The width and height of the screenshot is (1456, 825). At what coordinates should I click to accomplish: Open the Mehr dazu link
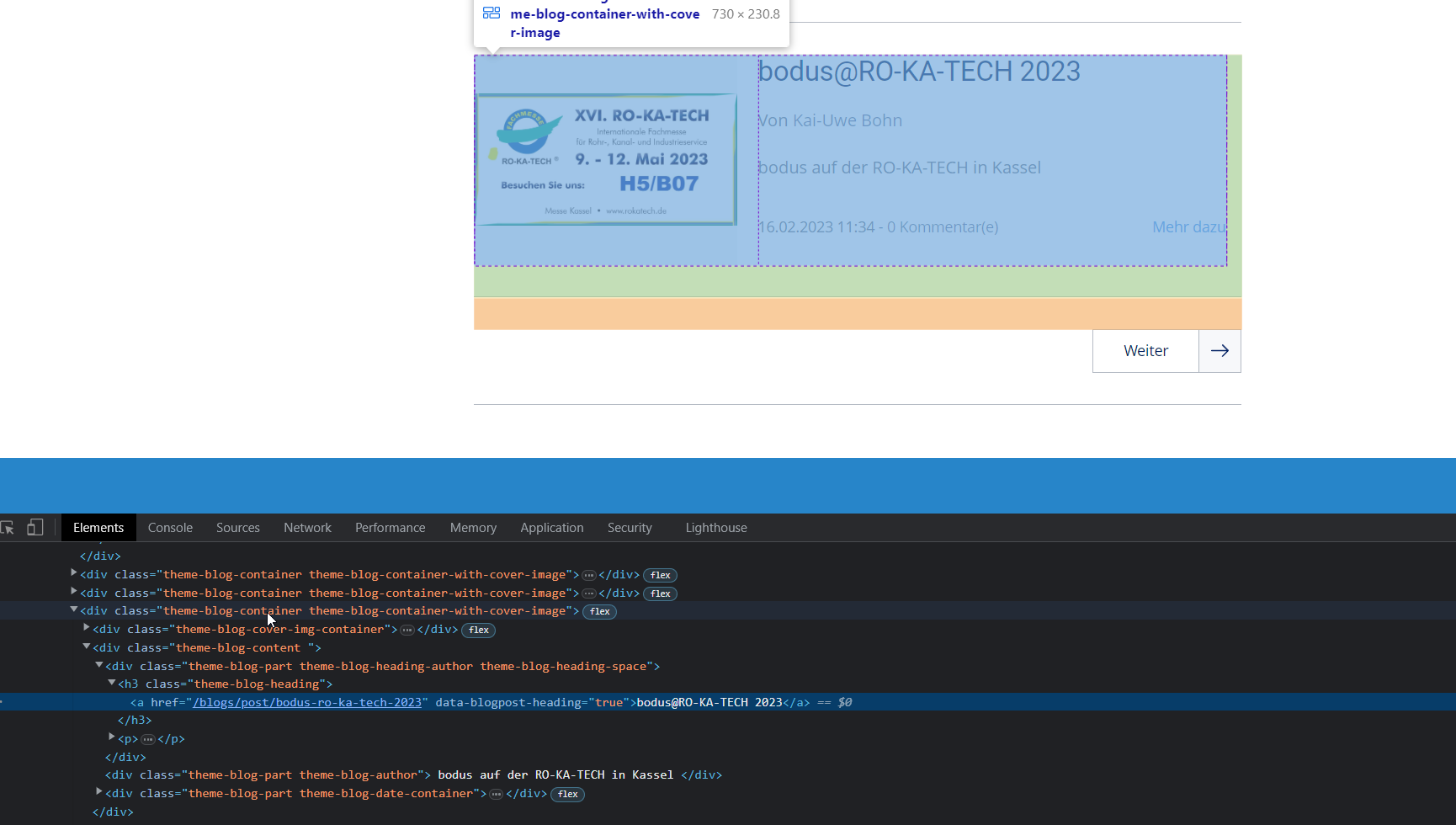(x=1189, y=227)
